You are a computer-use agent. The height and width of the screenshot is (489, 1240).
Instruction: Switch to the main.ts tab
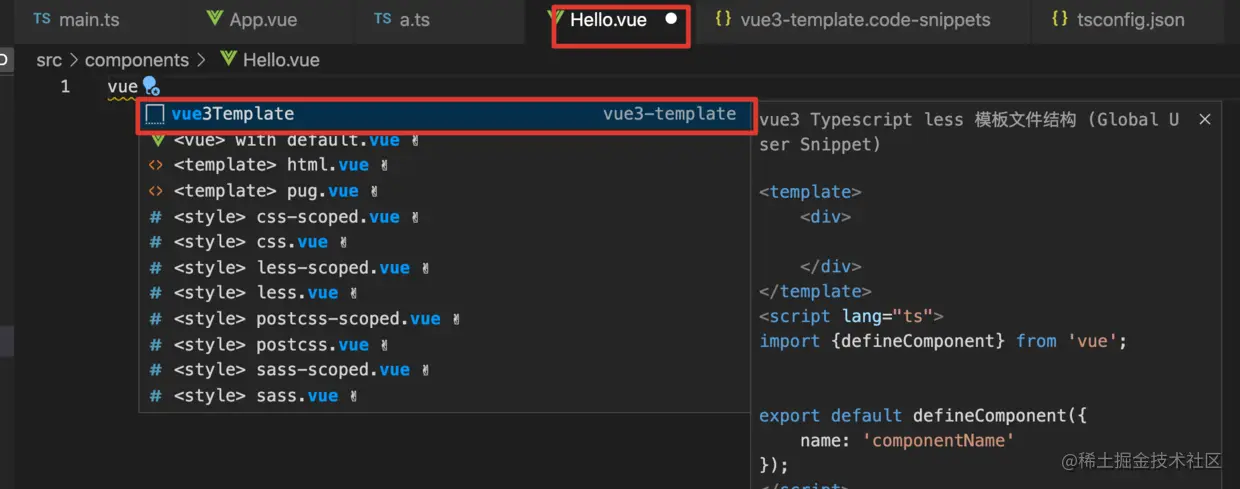75,20
